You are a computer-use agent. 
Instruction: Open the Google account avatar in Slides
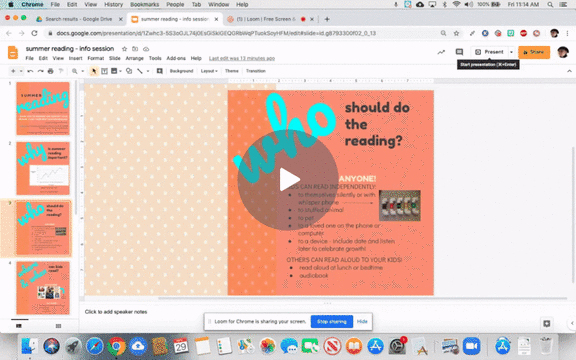click(563, 52)
